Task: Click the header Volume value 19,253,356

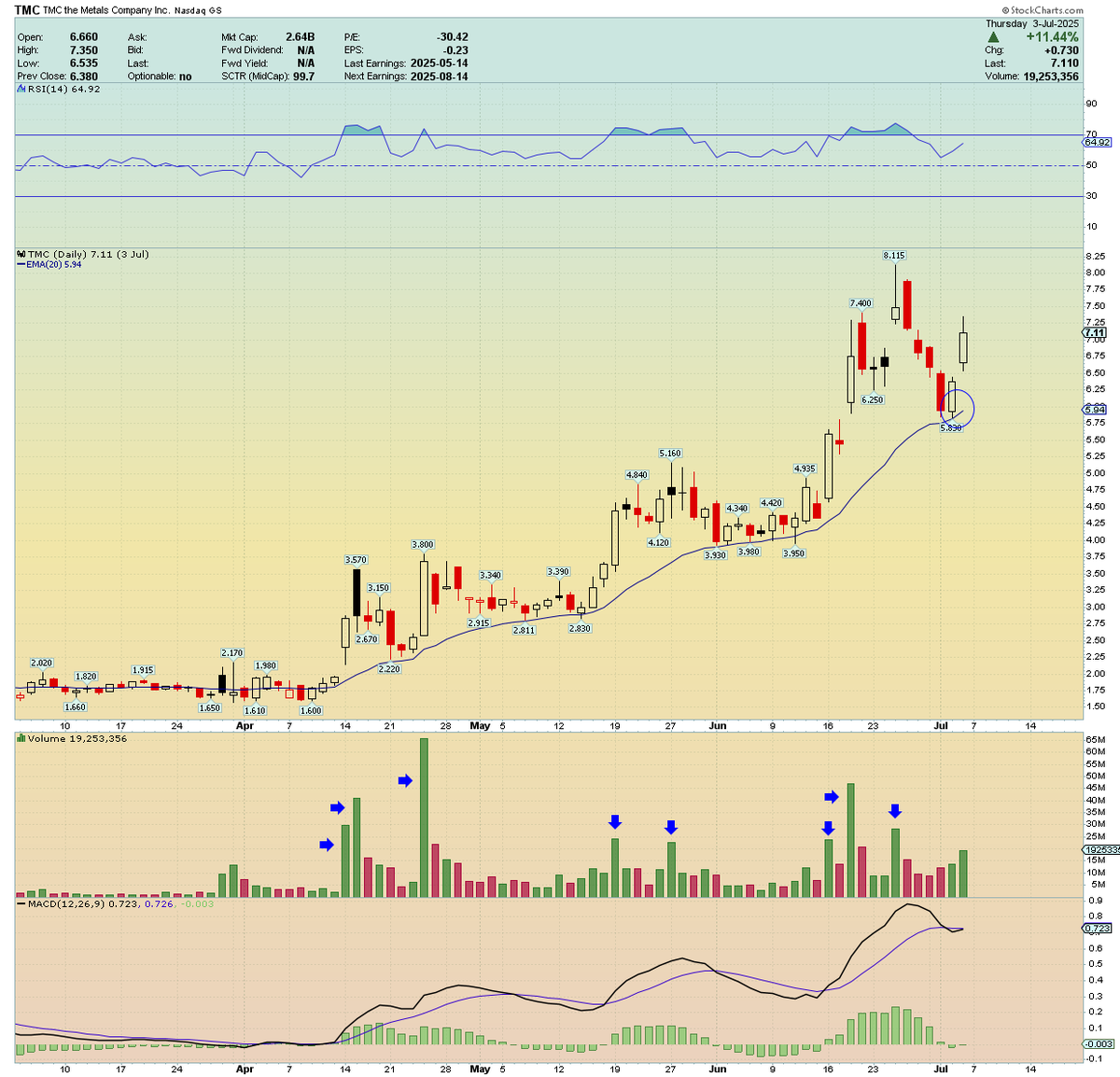Action: (1051, 77)
